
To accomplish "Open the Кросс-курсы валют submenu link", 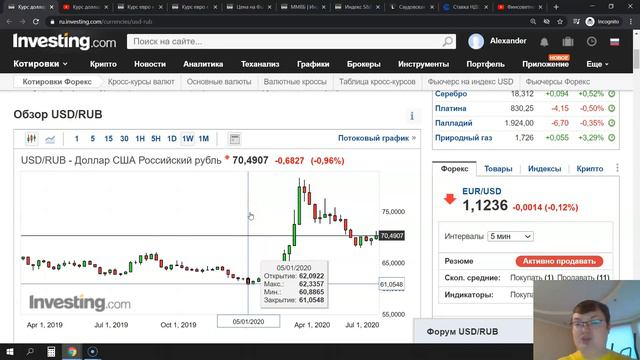I will click(x=141, y=82).
